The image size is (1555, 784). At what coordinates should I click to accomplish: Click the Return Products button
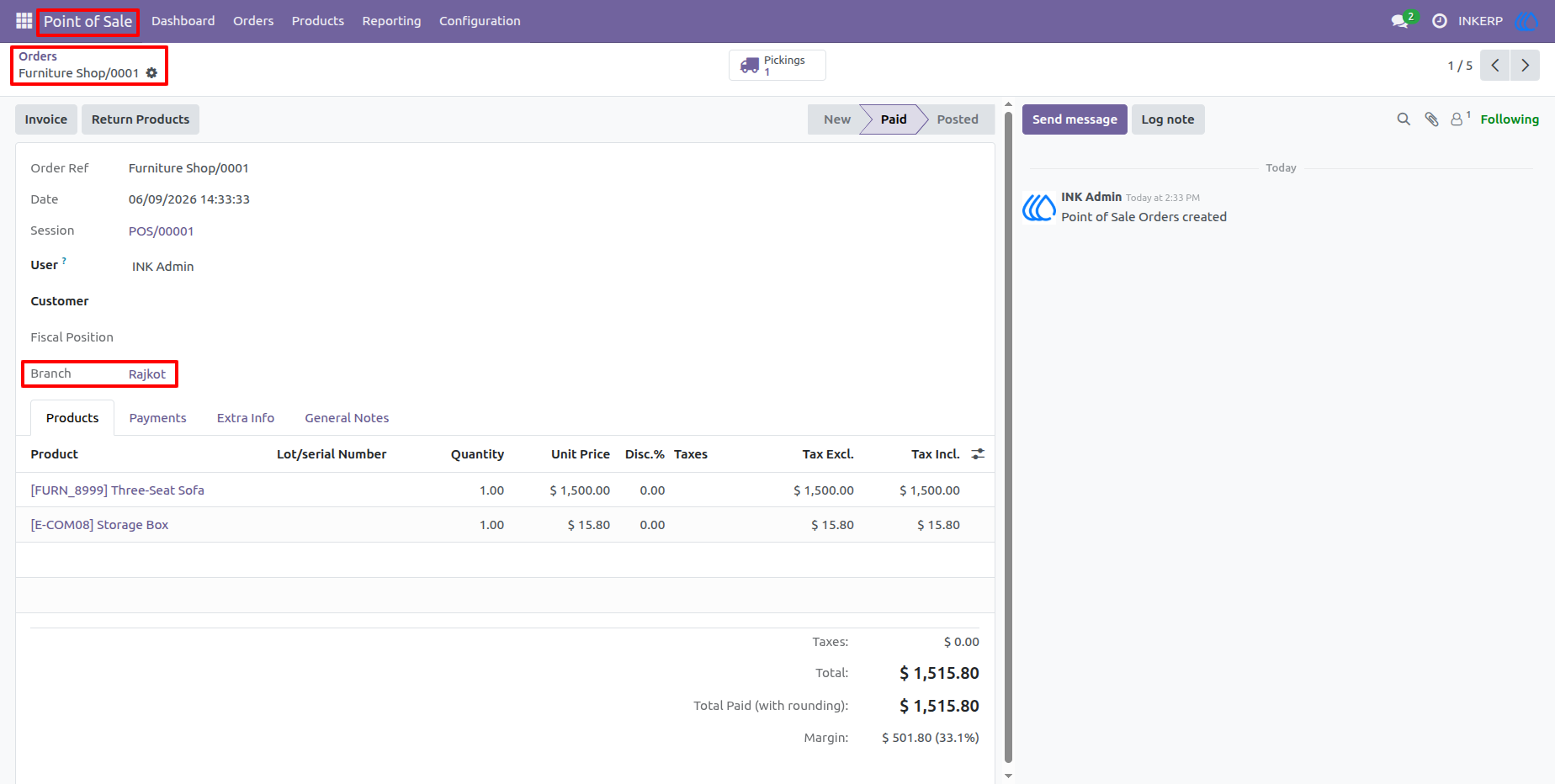coord(141,119)
